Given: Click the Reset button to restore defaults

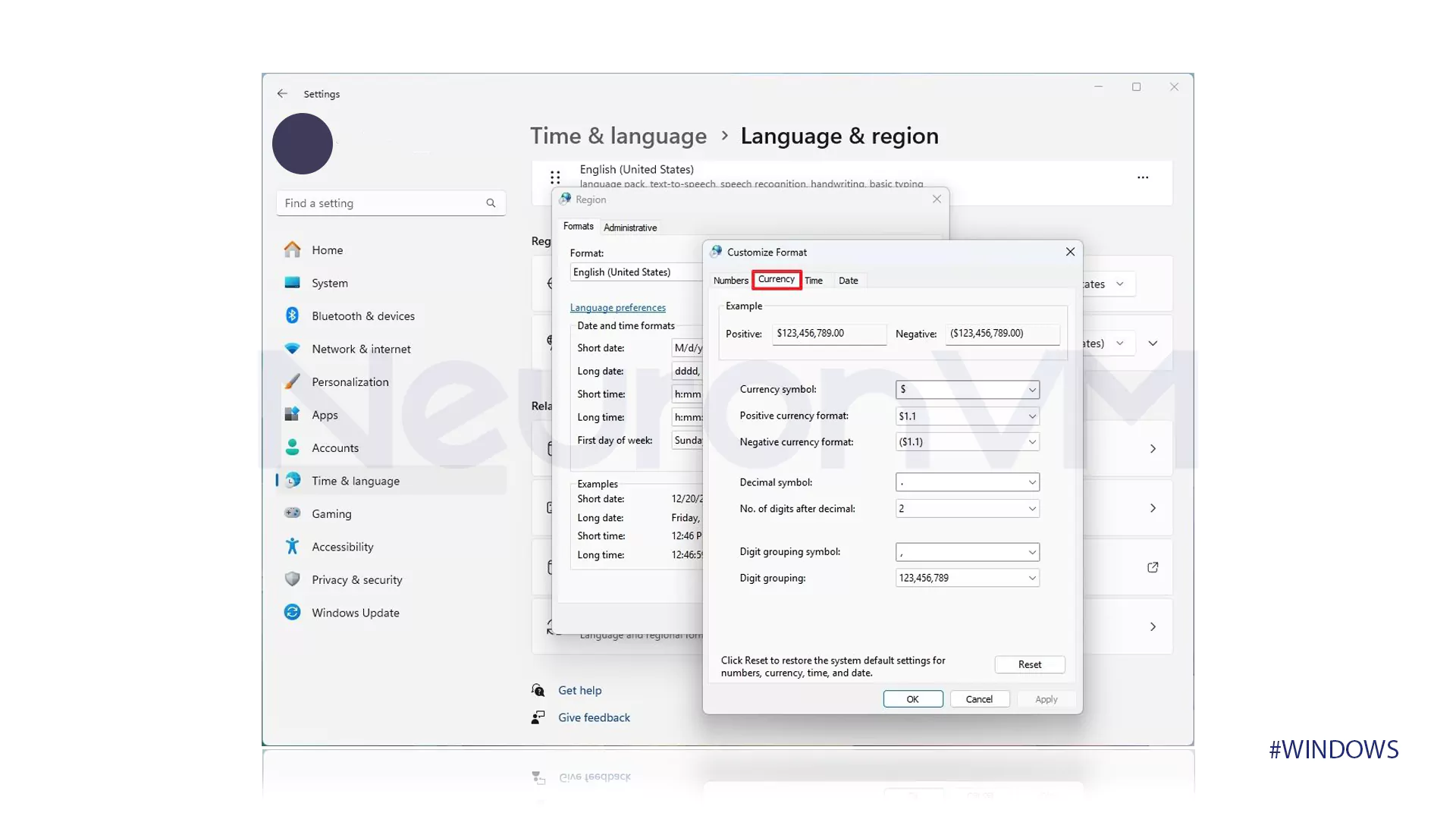Looking at the screenshot, I should pos(1030,663).
